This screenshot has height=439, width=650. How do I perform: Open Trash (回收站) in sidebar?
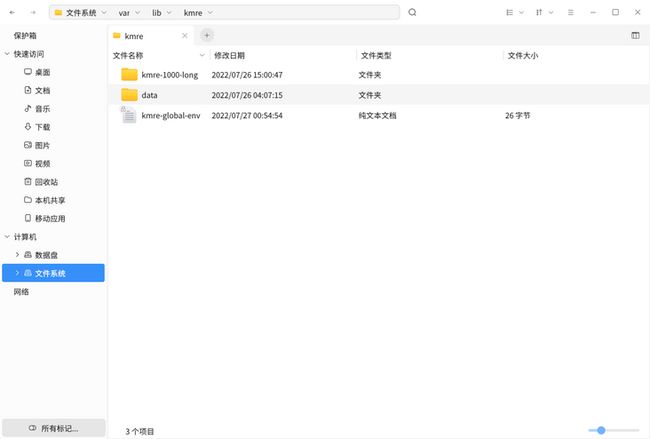pyautogui.click(x=46, y=182)
